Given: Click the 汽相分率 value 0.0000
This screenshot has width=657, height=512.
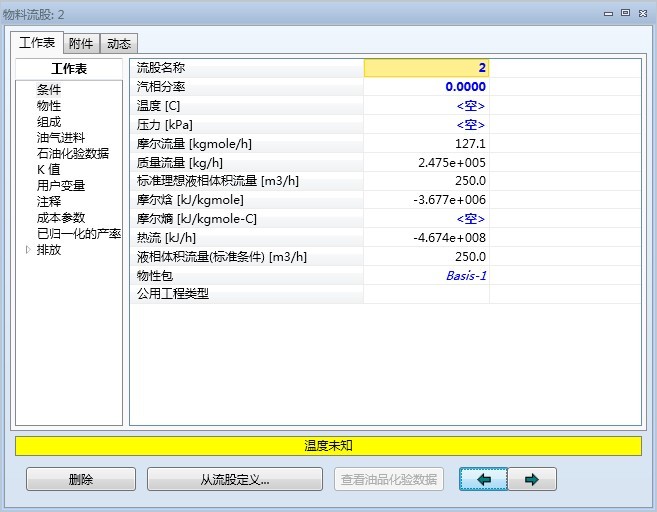Looking at the screenshot, I should click(426, 87).
